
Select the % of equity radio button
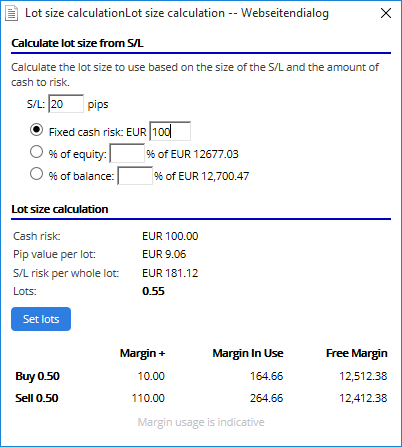(36, 152)
